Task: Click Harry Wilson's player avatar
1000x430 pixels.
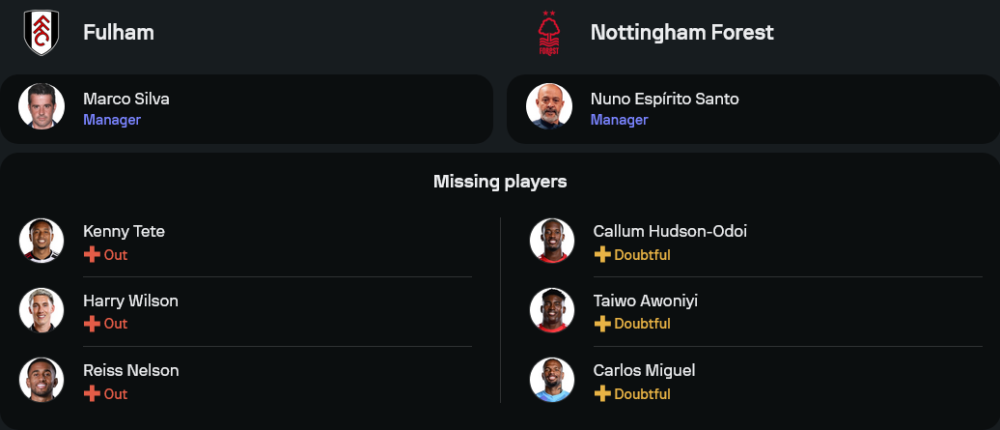Action: pos(42,310)
